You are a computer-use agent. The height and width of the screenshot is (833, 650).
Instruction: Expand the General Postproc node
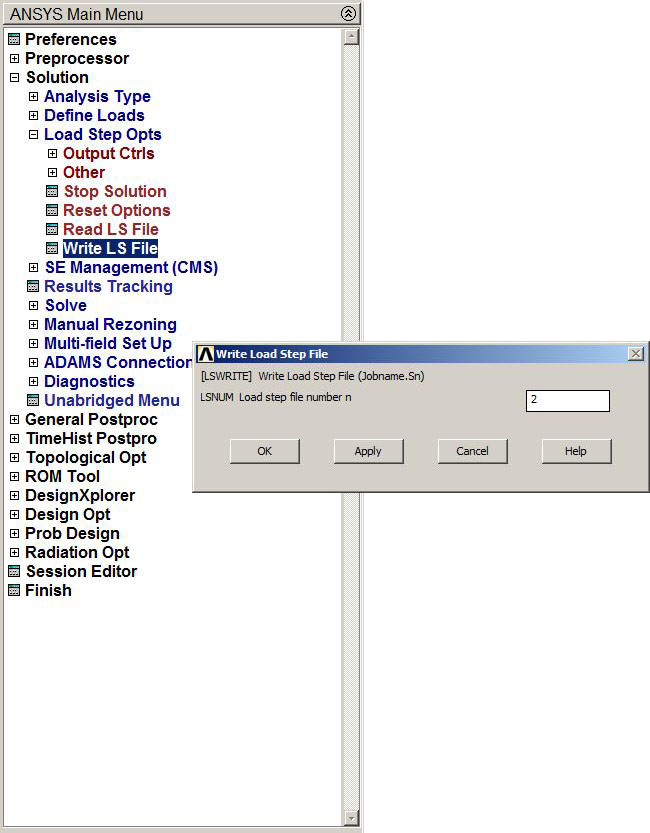14,420
